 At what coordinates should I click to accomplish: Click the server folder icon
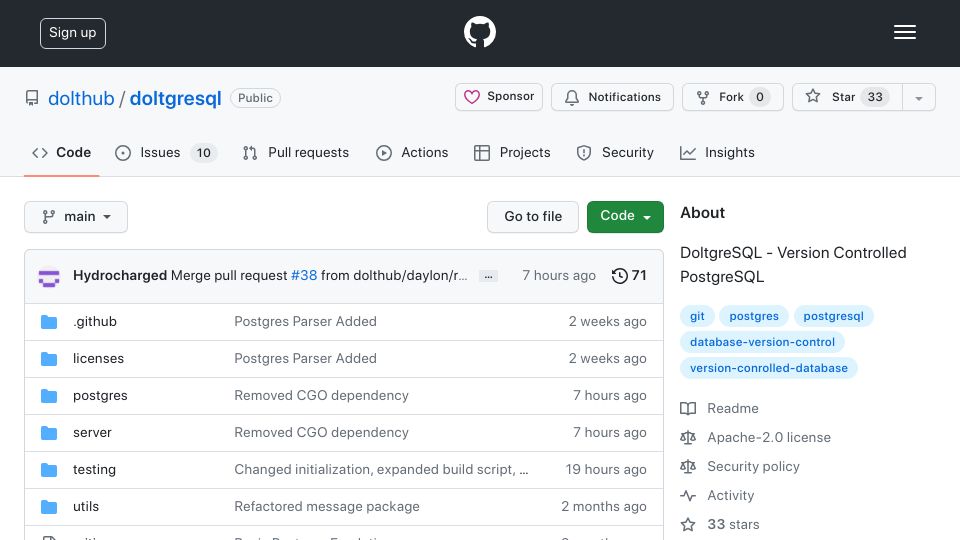(49, 433)
